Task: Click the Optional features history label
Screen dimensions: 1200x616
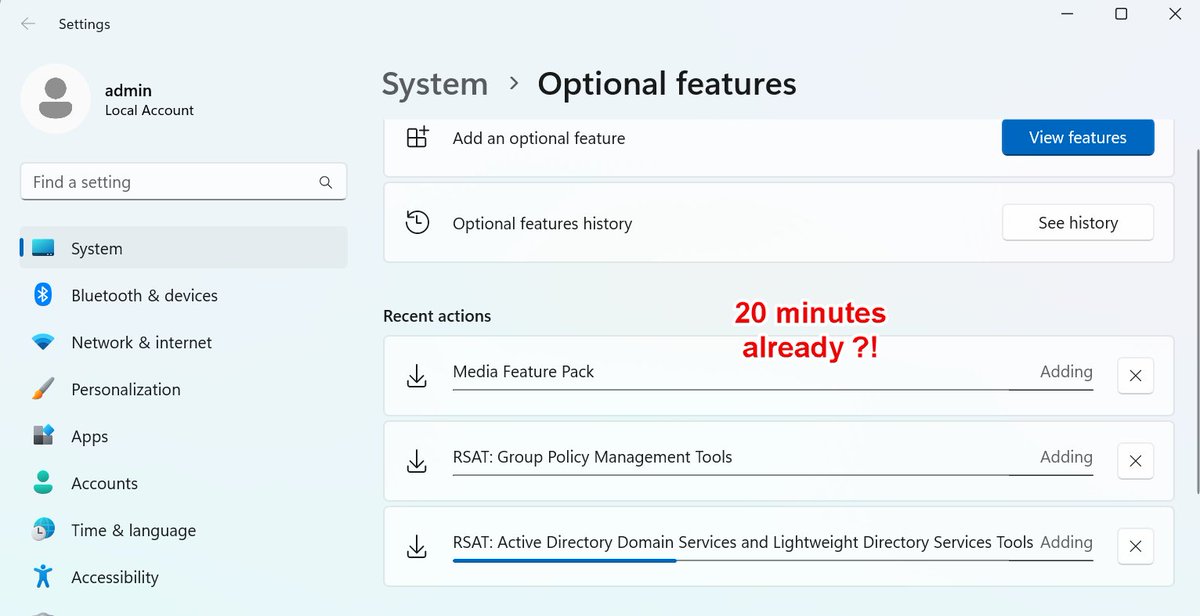Action: click(542, 224)
